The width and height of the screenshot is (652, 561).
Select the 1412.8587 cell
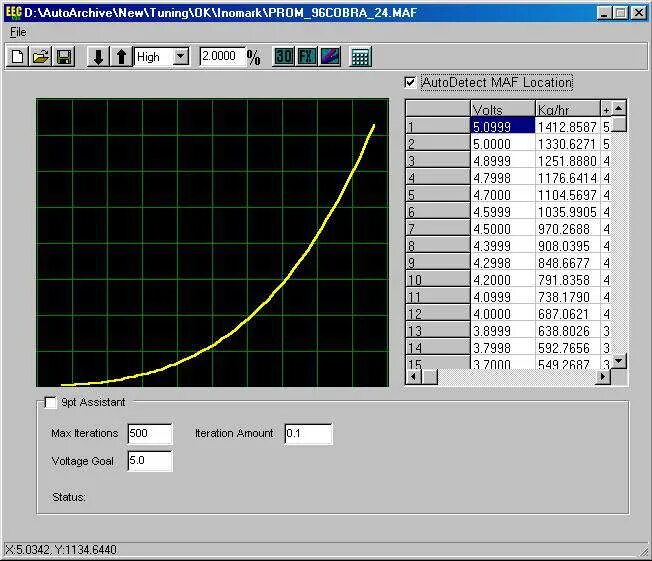pos(568,126)
